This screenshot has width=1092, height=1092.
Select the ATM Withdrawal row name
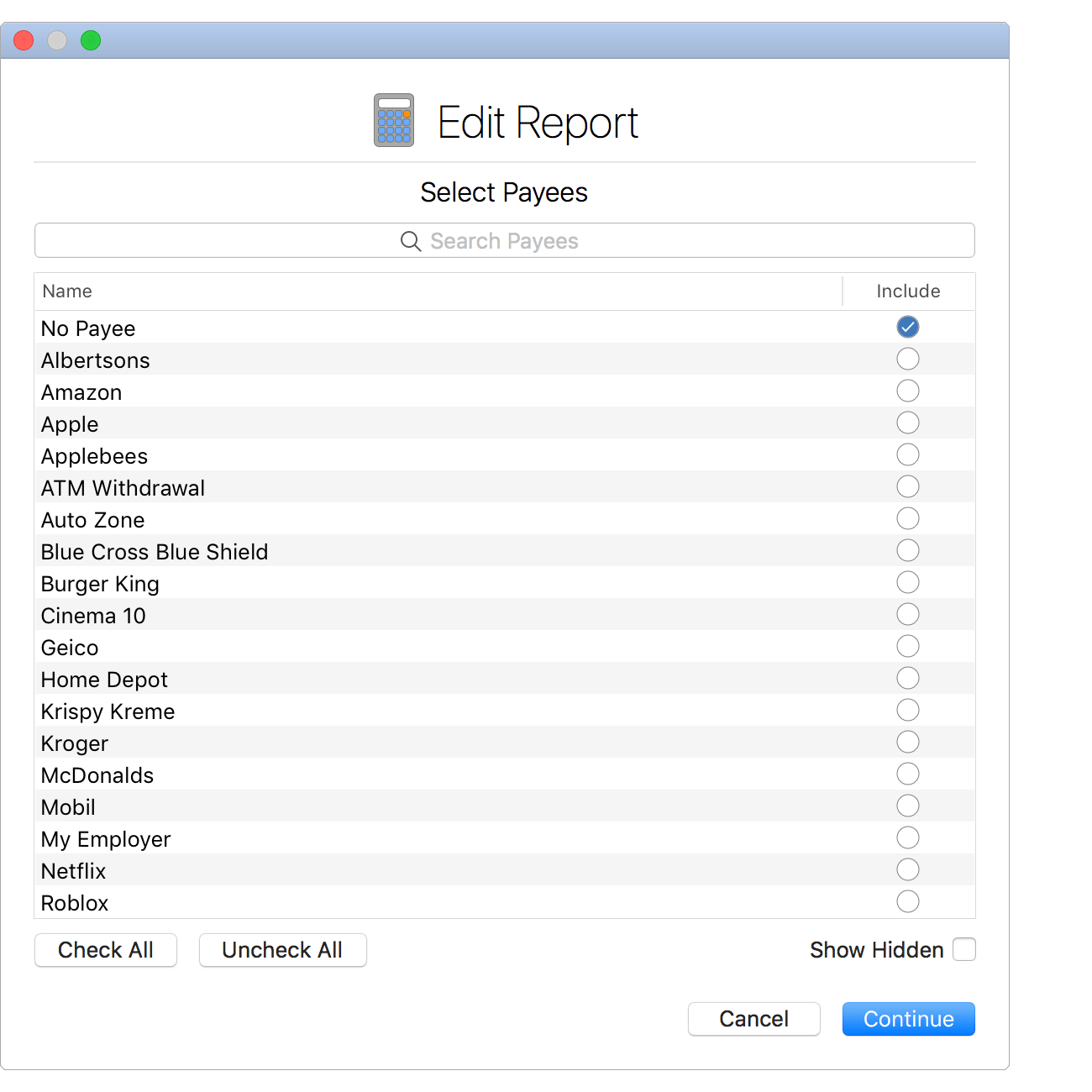(x=123, y=488)
